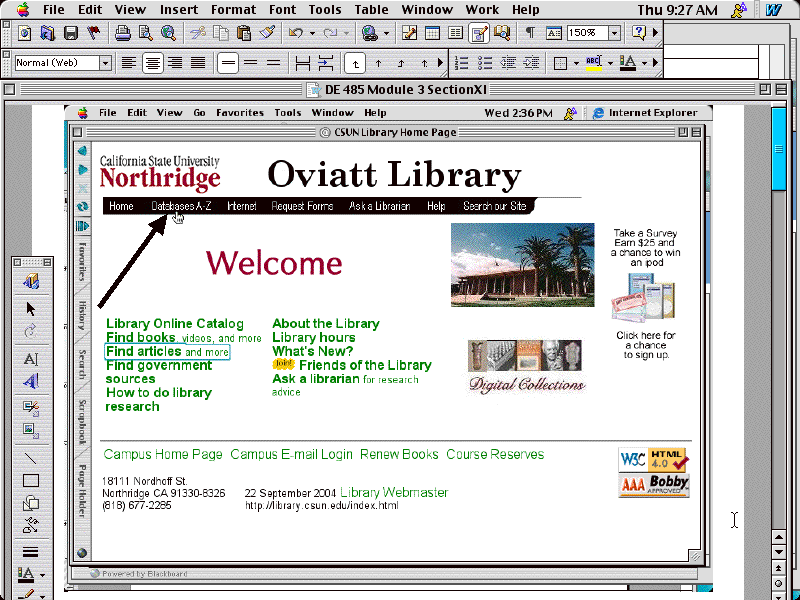
Task: Show more buttons on the standard toolbar
Action: pos(656,33)
